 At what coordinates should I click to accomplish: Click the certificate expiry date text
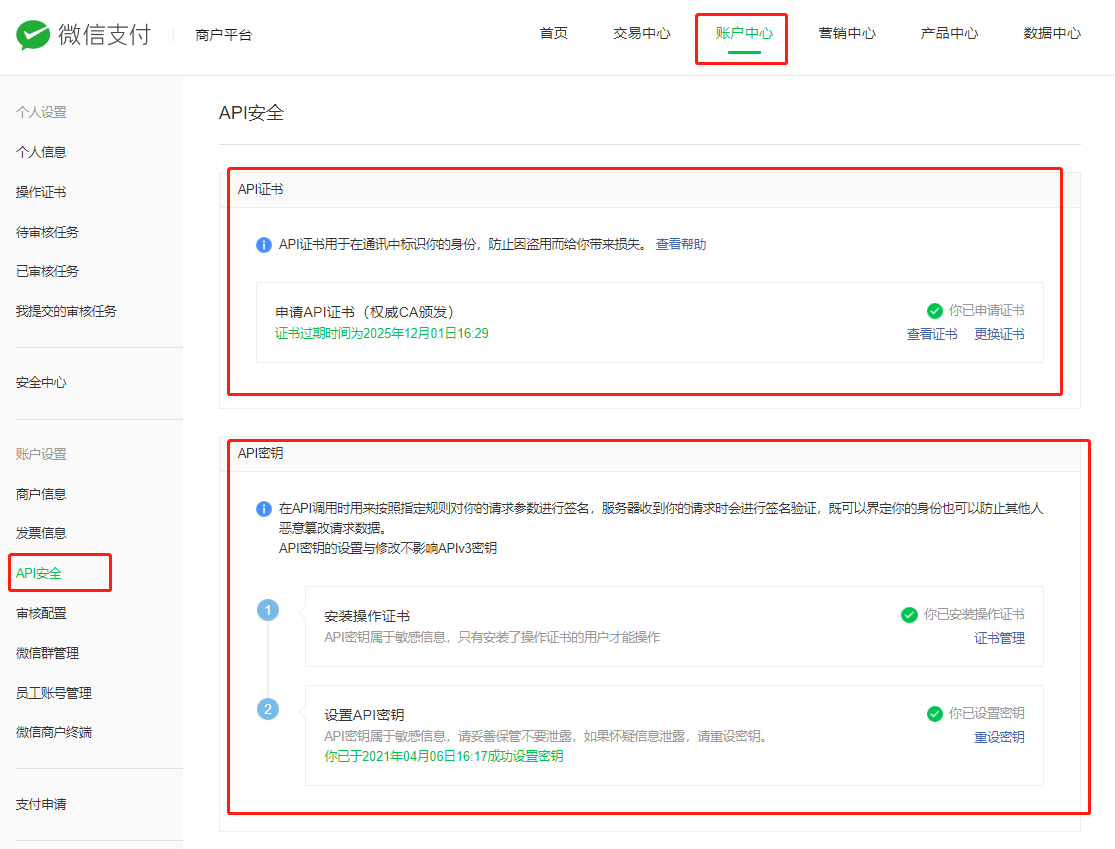382,333
